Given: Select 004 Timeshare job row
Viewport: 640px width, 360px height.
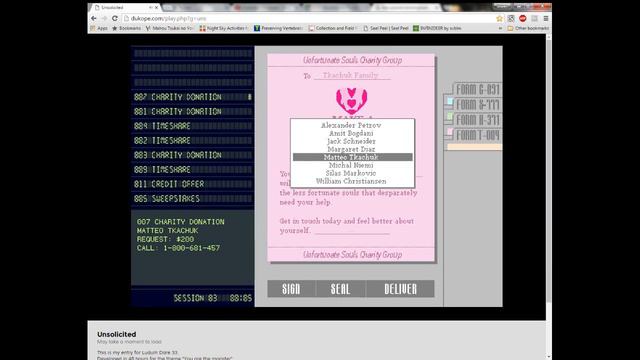Looking at the screenshot, I should [x=192, y=126].
